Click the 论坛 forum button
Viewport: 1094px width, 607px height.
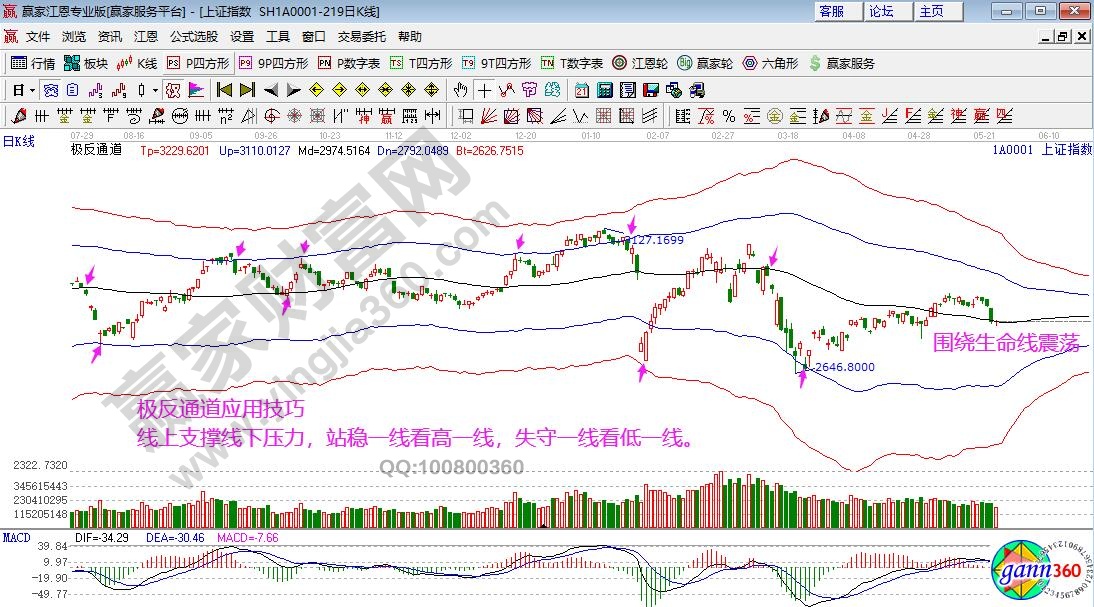[881, 11]
